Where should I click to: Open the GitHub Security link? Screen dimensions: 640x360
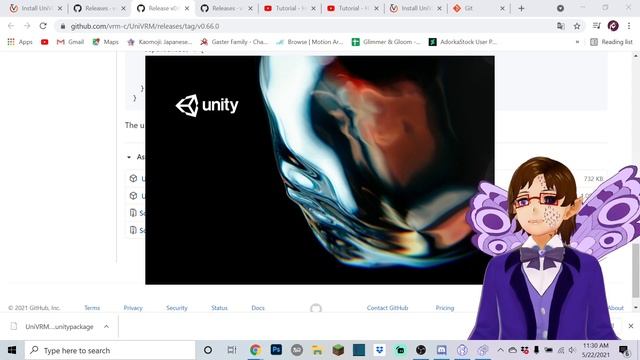coord(177,308)
